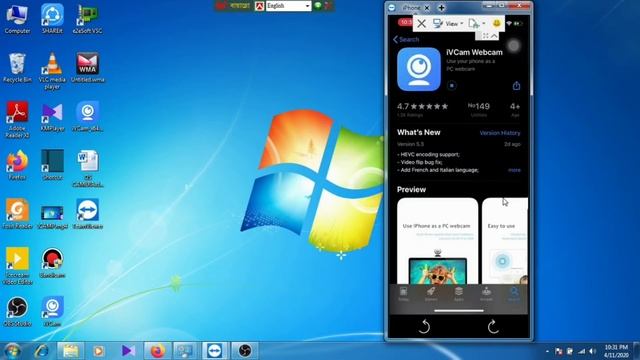Image resolution: width=640 pixels, height=360 pixels.
Task: Open the ICAMP mp4 video file icon
Action: click(x=52, y=217)
